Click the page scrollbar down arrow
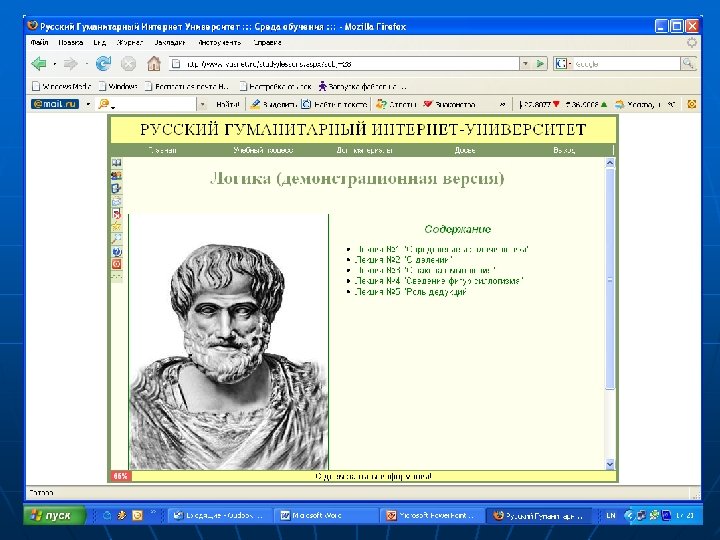 click(x=610, y=464)
